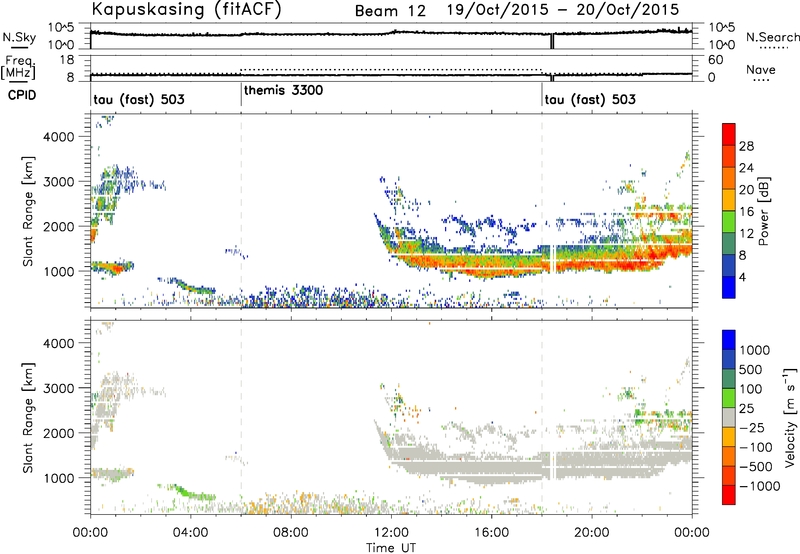Click the 'N.Sky' legend label
Viewport: 800px width, 554px height.
(19, 37)
